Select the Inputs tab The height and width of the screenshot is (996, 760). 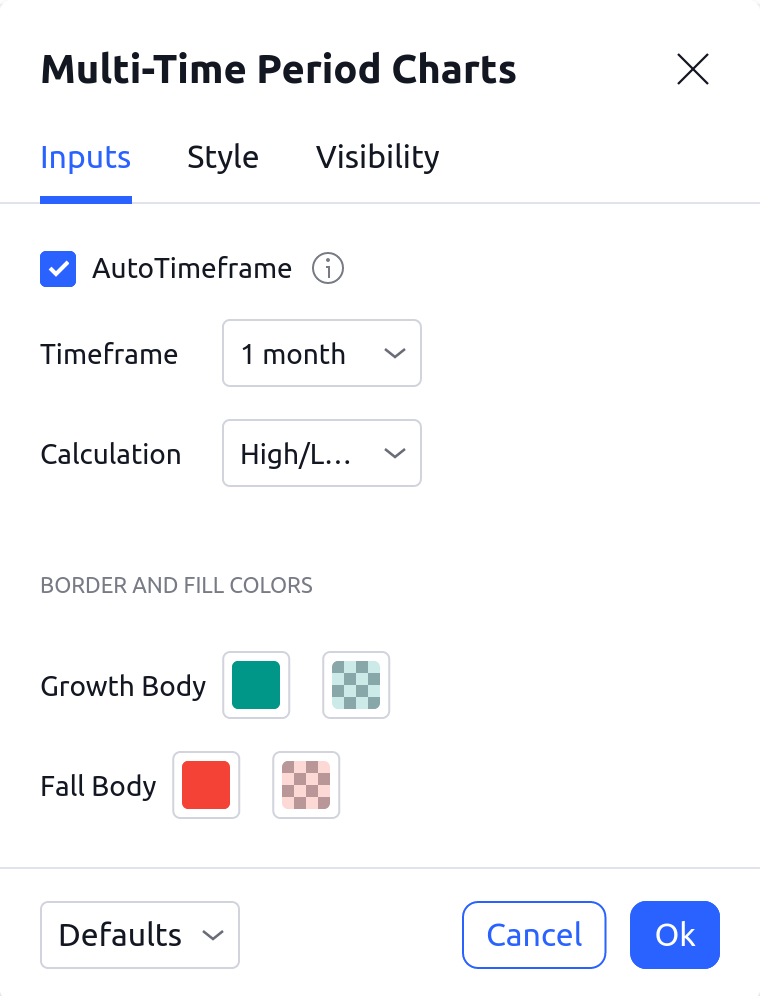pyautogui.click(x=85, y=158)
